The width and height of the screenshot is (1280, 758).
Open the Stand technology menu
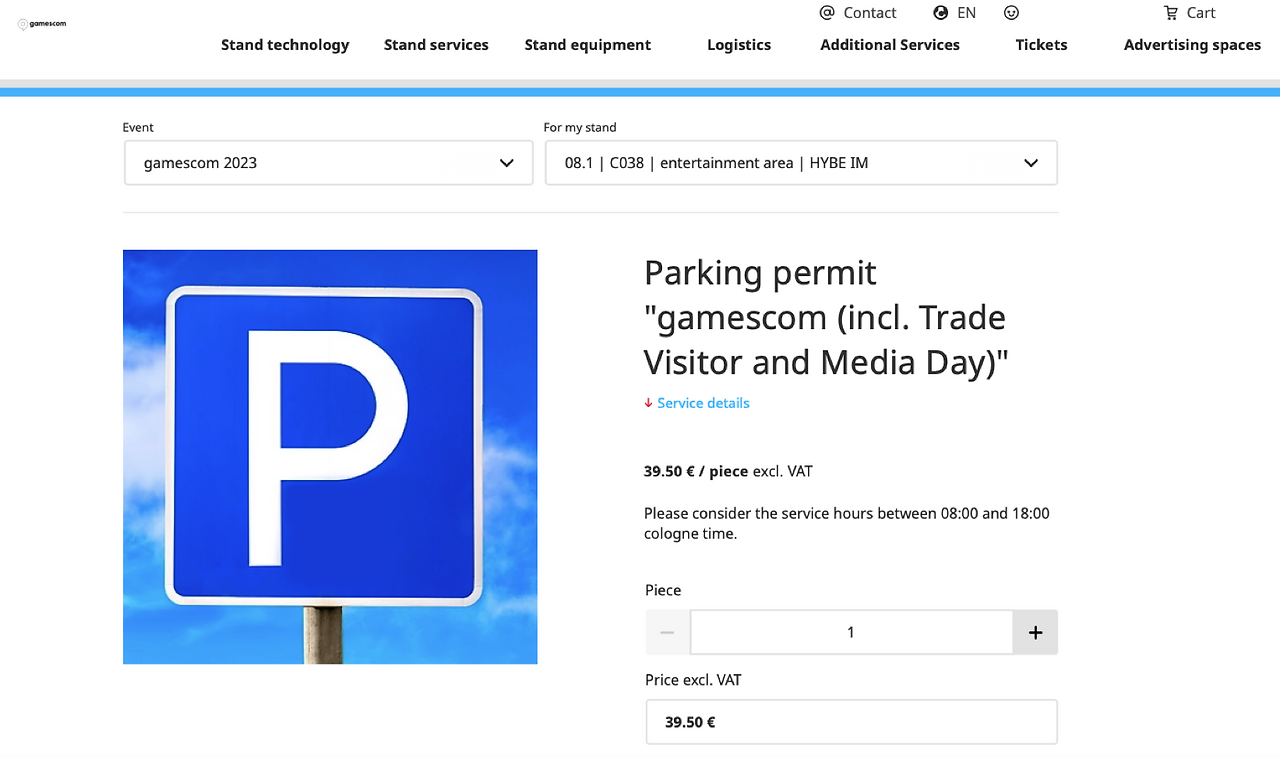pos(285,45)
